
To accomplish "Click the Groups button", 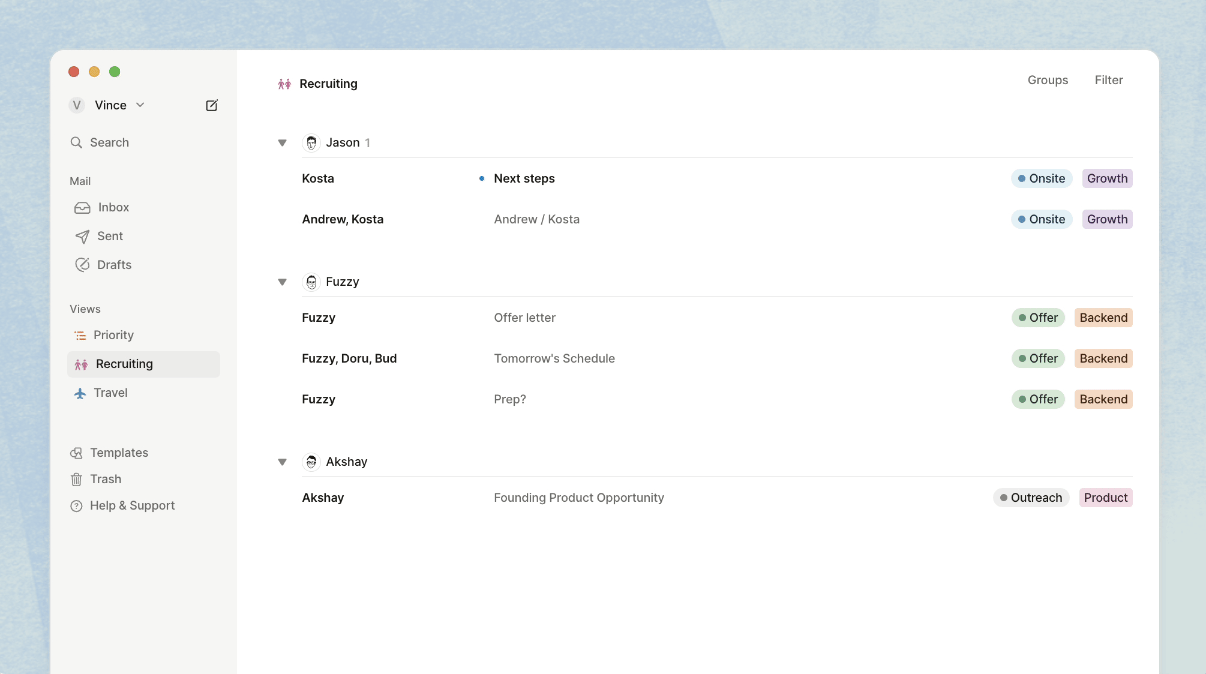I will pyautogui.click(x=1047, y=80).
